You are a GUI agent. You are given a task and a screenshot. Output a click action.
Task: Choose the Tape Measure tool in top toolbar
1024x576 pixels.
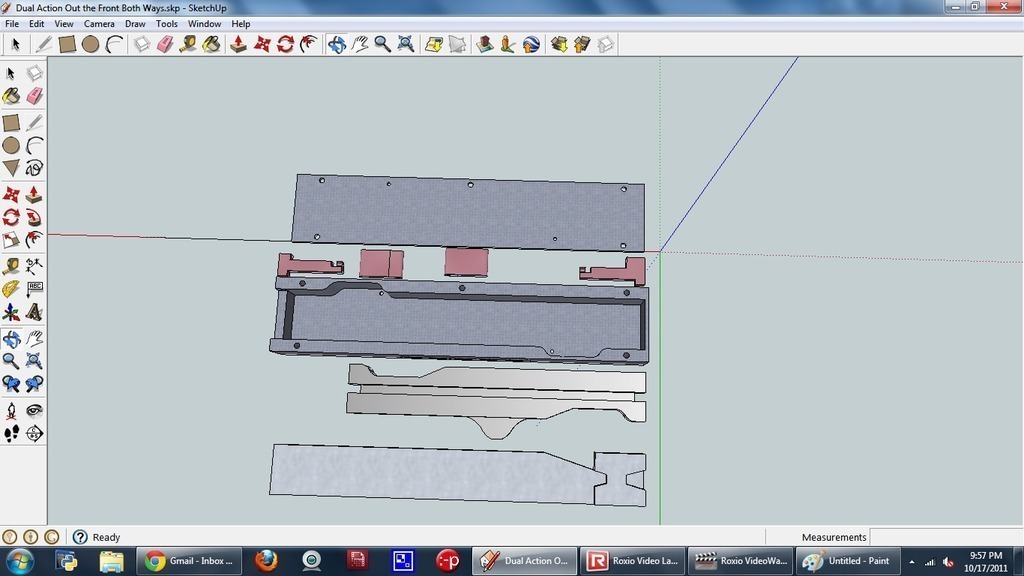188,44
